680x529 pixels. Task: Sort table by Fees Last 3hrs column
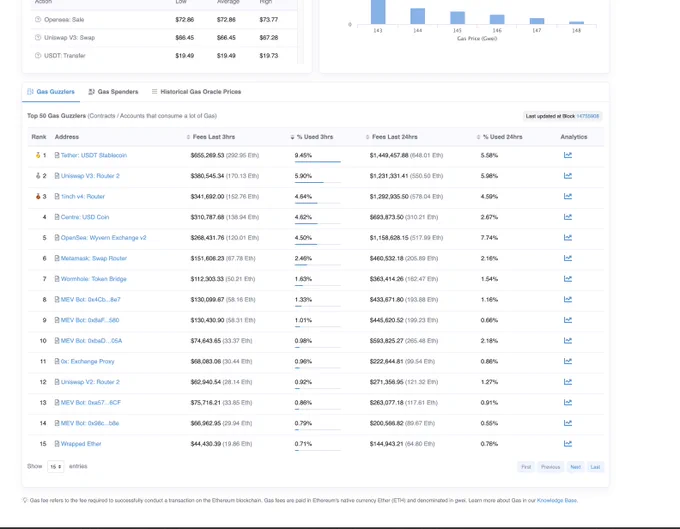211,137
